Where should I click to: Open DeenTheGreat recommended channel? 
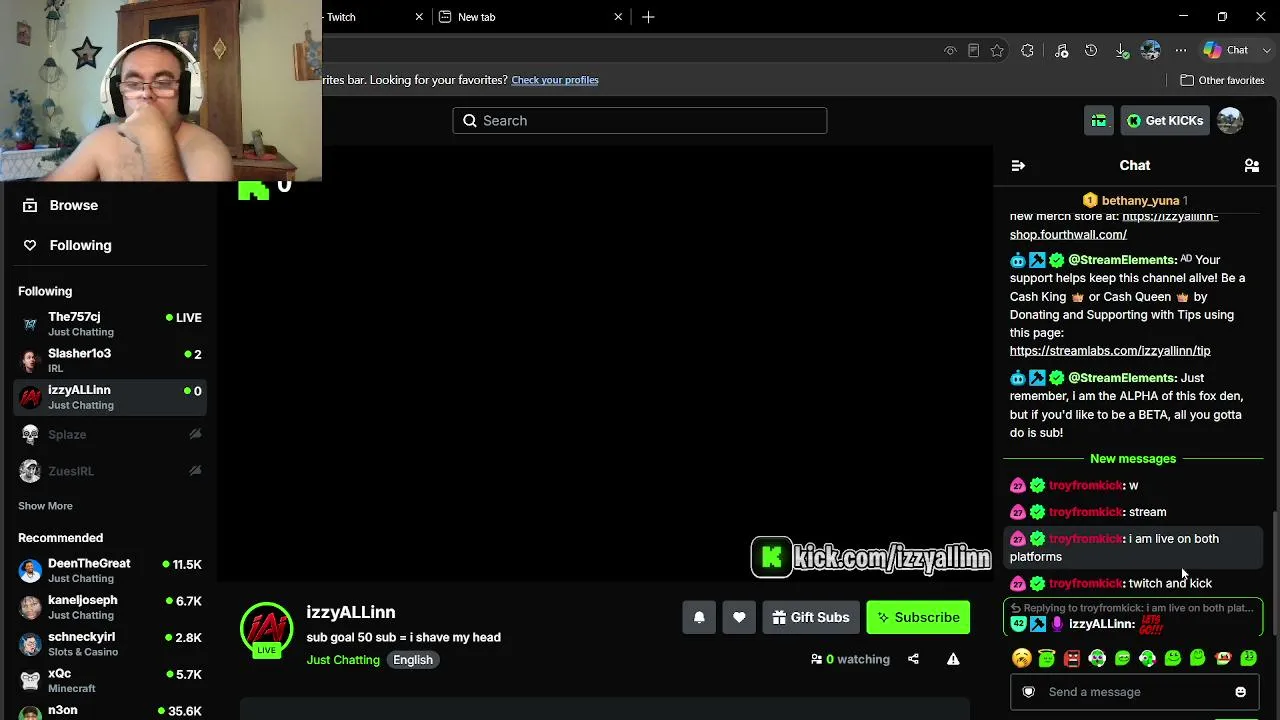110,571
